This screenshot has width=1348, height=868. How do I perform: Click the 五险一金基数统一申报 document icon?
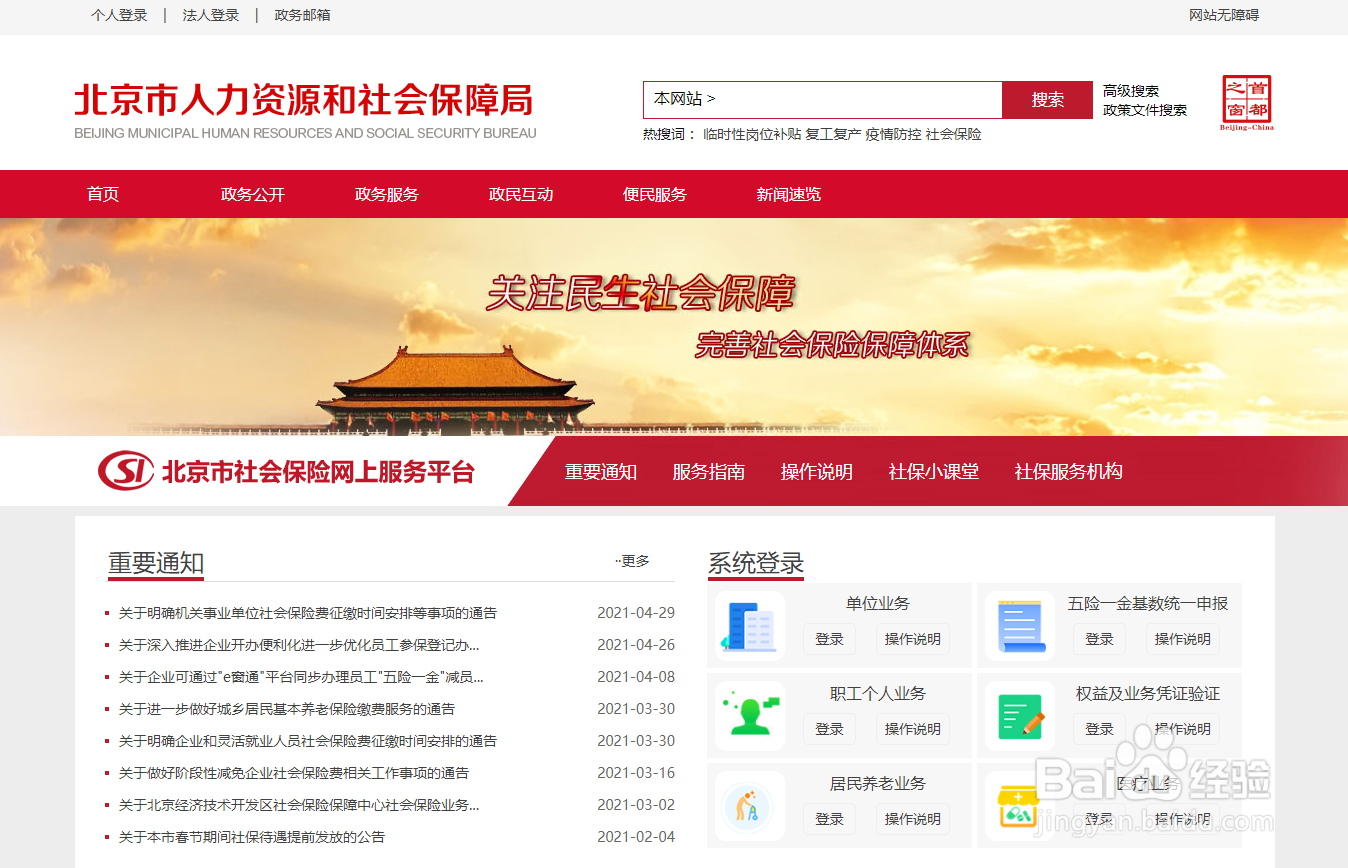pyautogui.click(x=1019, y=625)
